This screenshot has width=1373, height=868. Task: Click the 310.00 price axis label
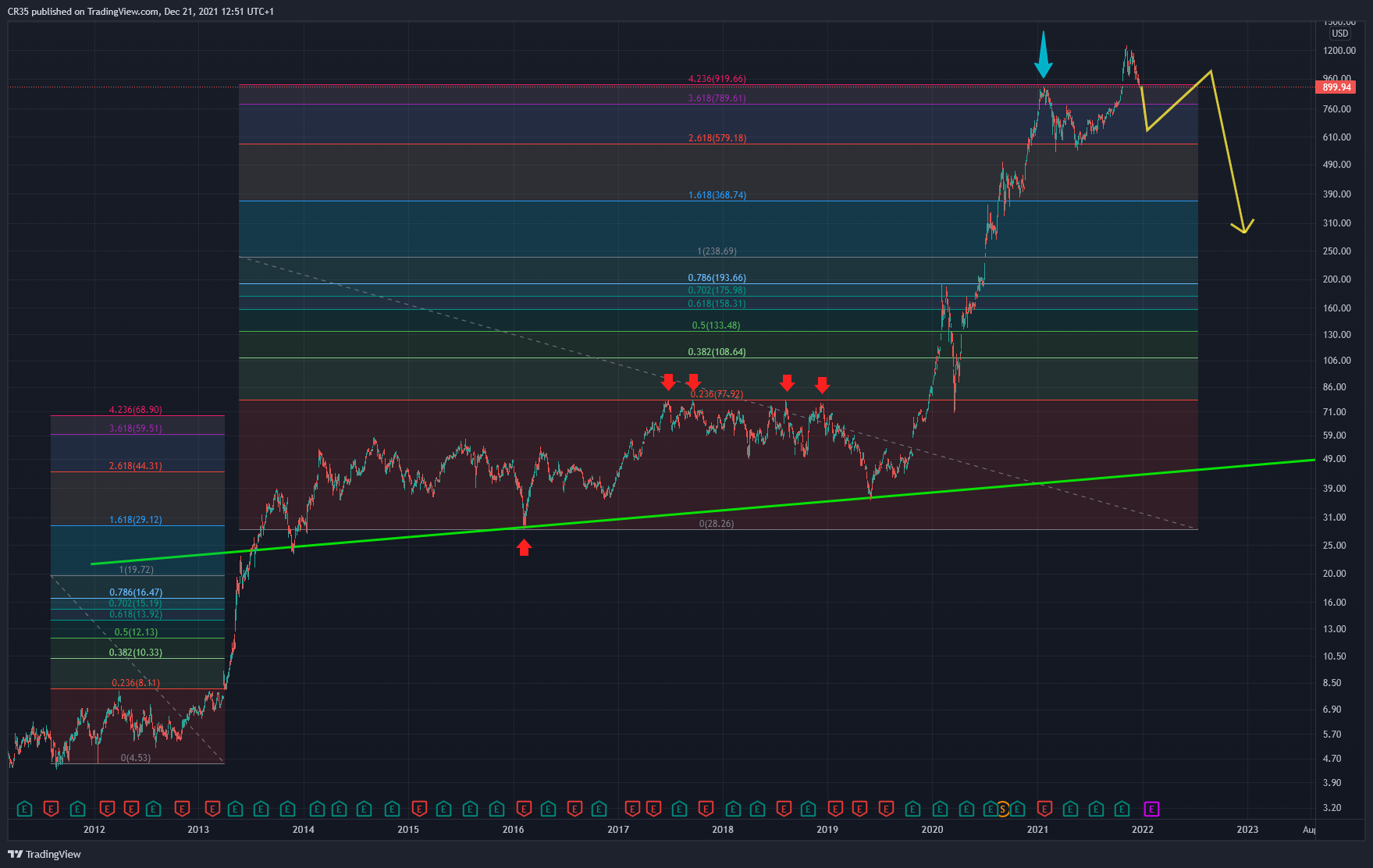coord(1337,223)
